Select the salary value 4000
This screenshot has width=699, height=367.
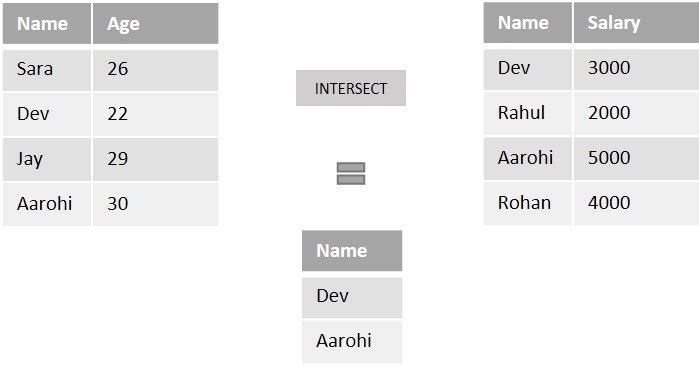coord(636,203)
